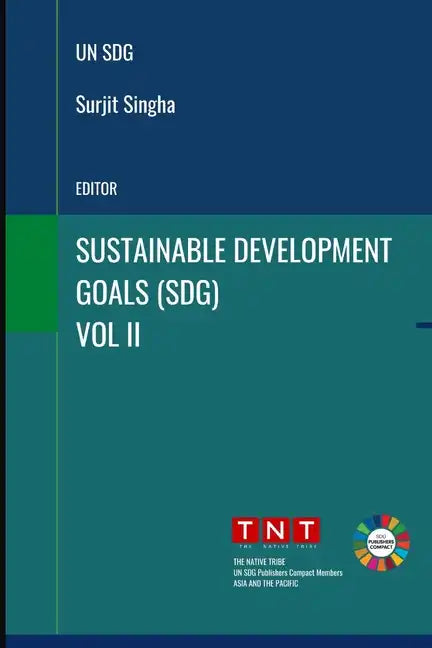Click the 'UN SDG' text

click(x=104, y=53)
